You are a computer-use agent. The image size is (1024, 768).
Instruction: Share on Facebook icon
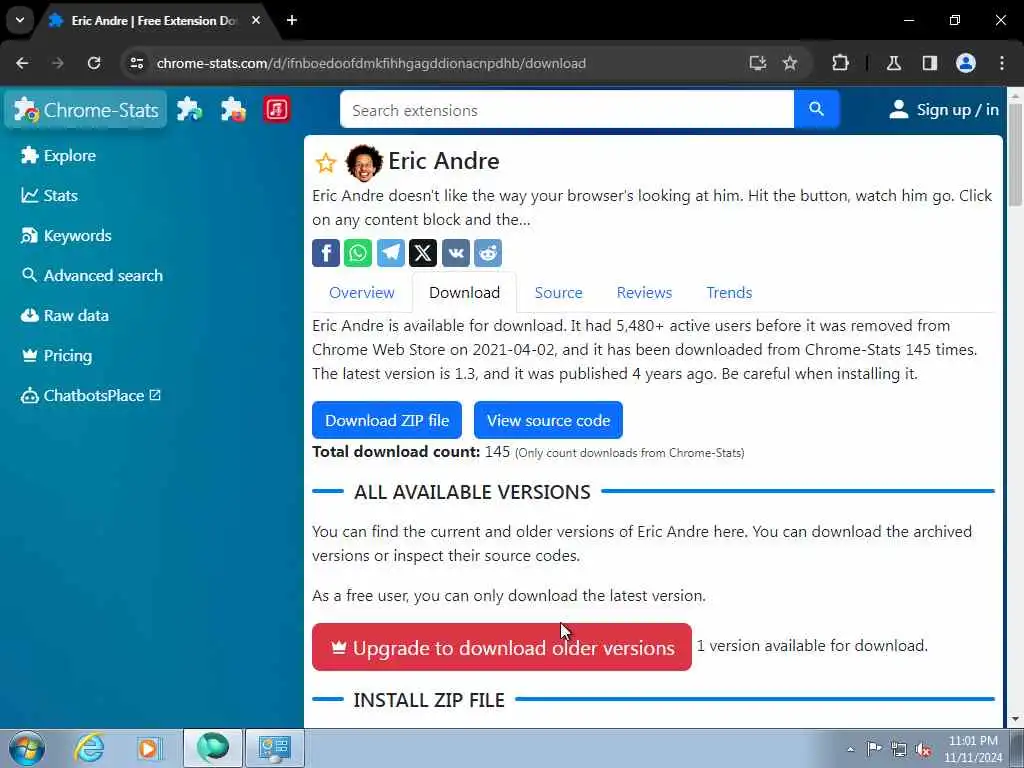pos(326,253)
